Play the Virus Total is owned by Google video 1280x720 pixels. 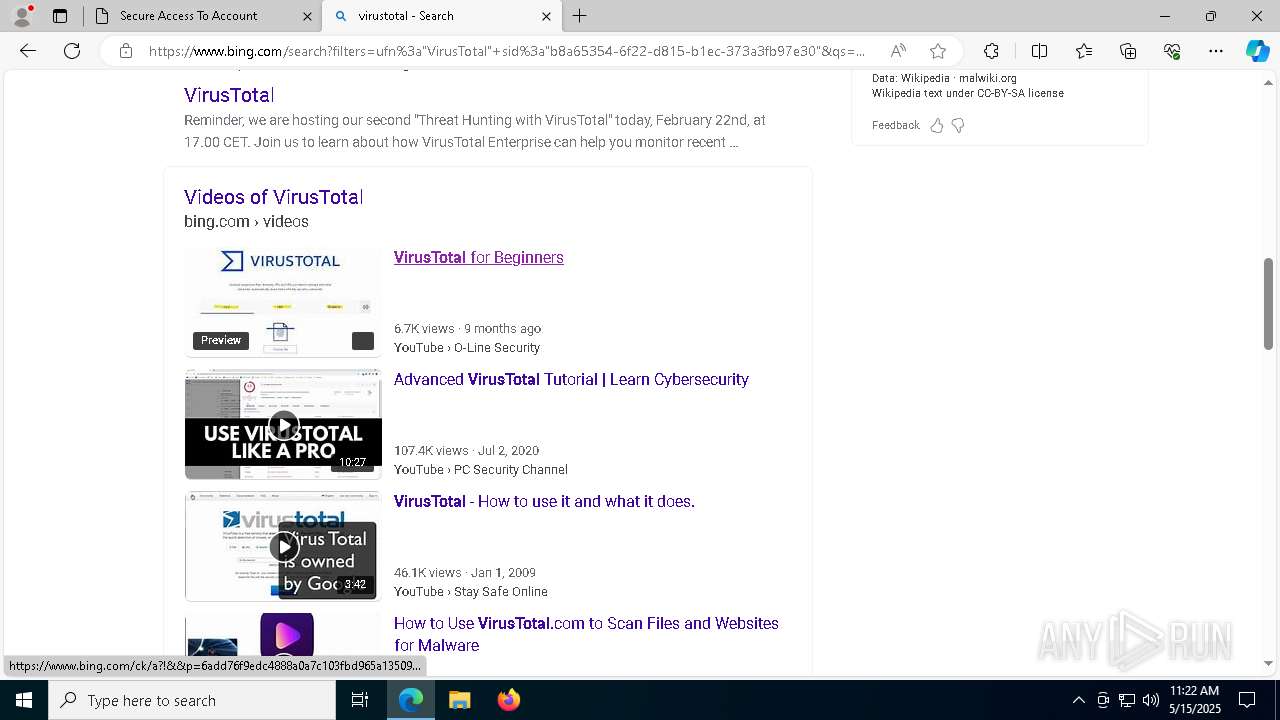(x=283, y=547)
